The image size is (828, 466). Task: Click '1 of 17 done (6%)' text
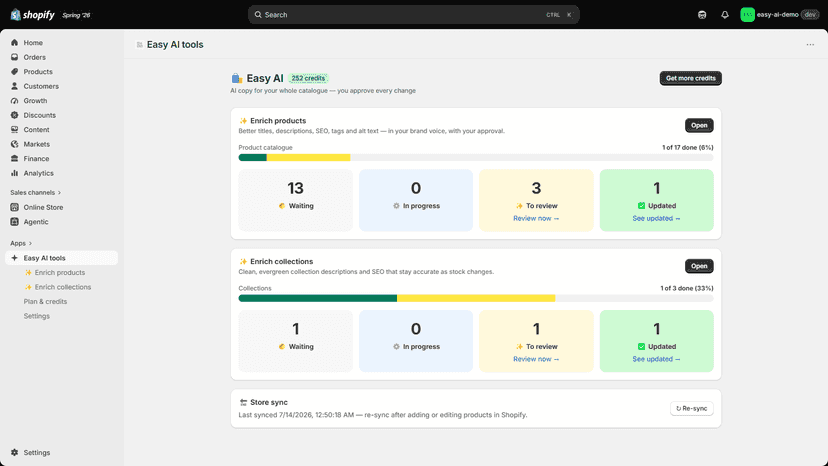[x=688, y=147]
